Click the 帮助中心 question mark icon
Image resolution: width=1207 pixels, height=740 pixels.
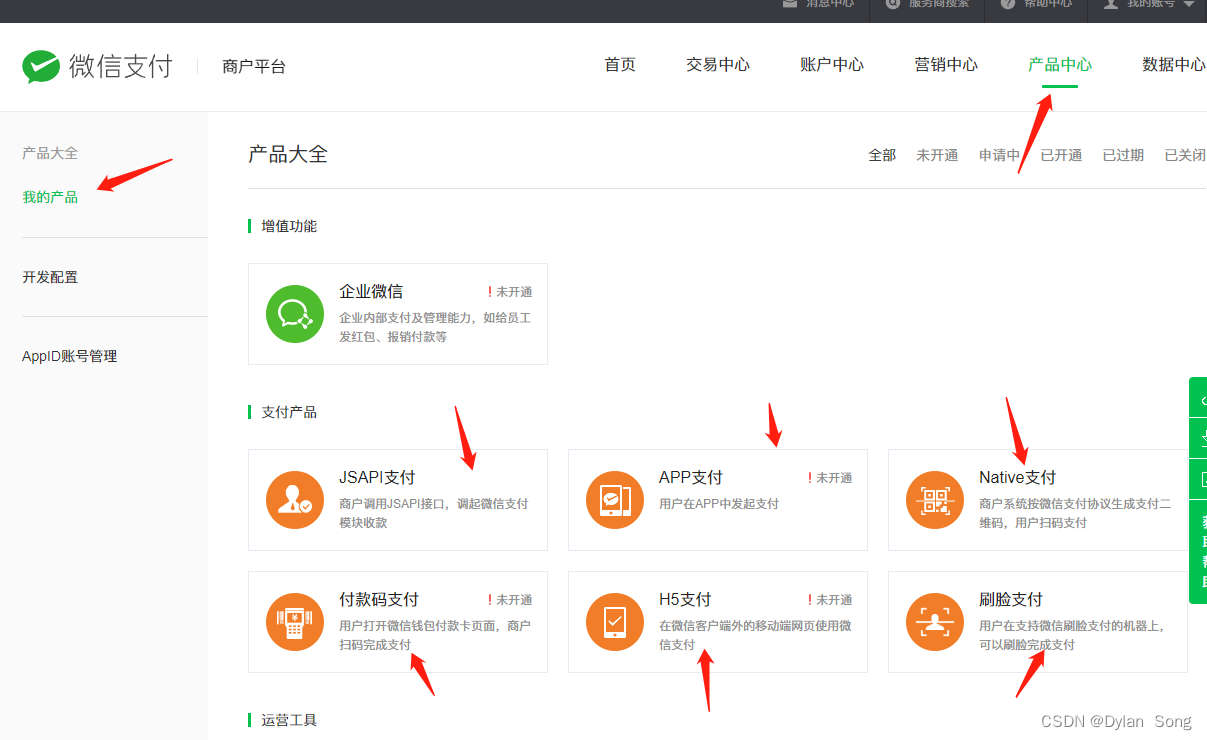coord(1007,3)
